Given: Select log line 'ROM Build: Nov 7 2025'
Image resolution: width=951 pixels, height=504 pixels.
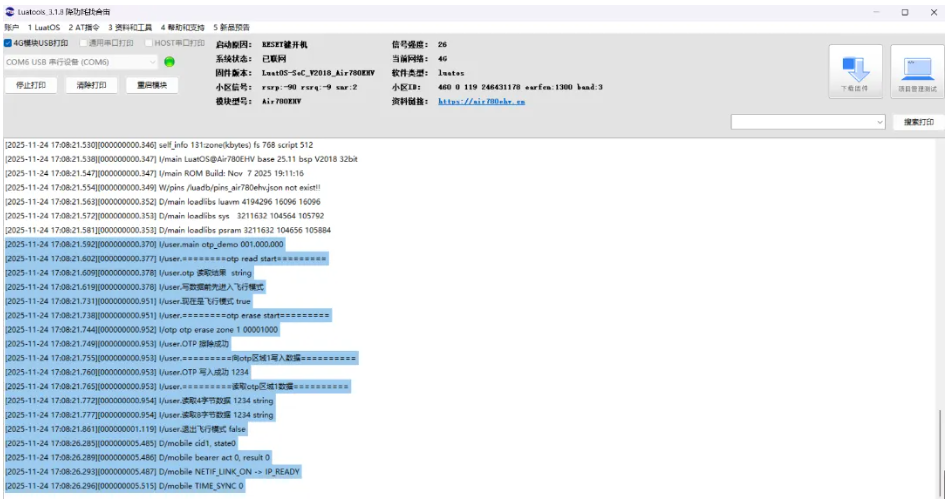Looking at the screenshot, I should tap(155, 173).
